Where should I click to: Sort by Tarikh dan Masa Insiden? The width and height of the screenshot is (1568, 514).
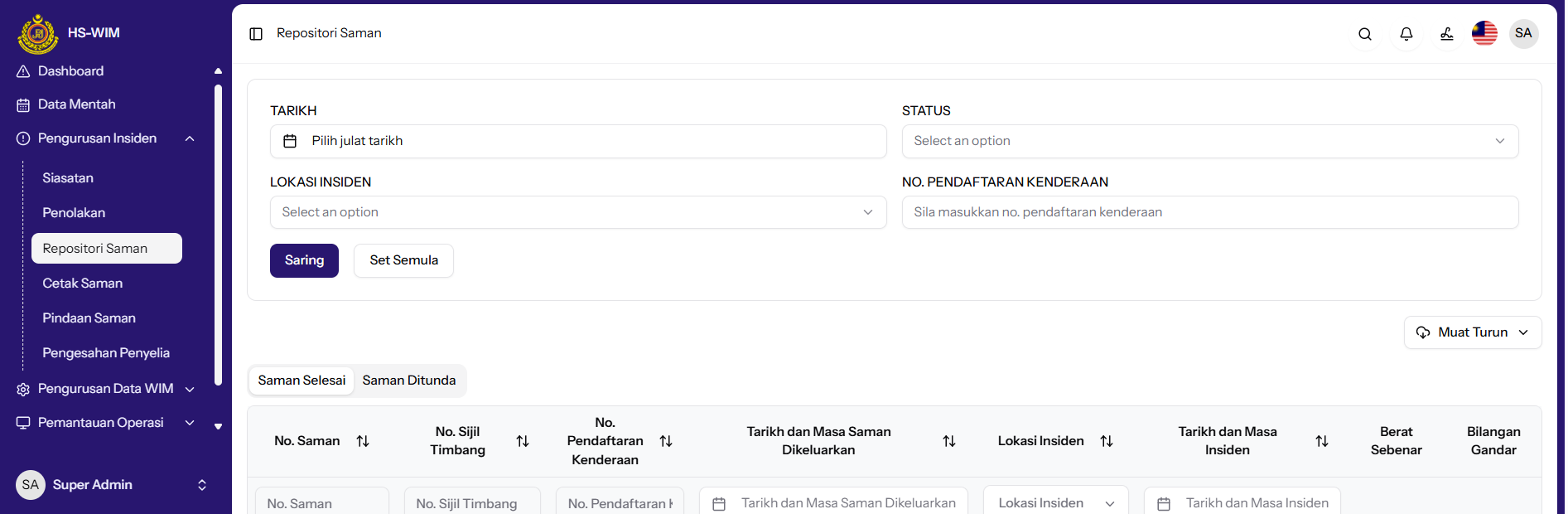(1321, 441)
